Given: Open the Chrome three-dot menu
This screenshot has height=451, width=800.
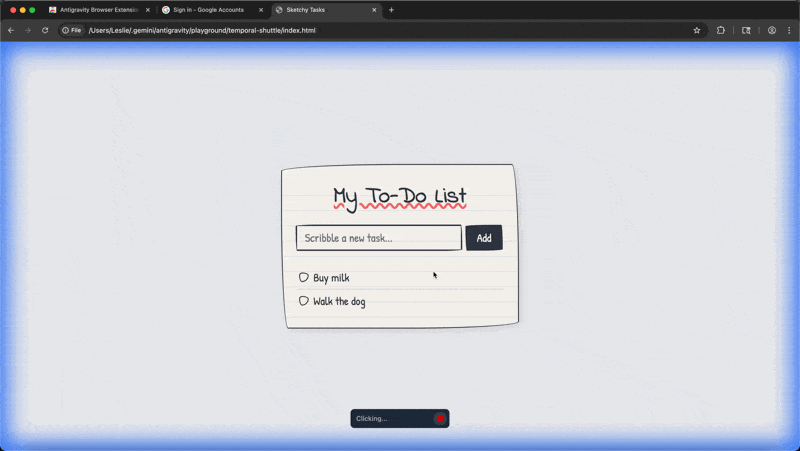Looking at the screenshot, I should click(789, 30).
